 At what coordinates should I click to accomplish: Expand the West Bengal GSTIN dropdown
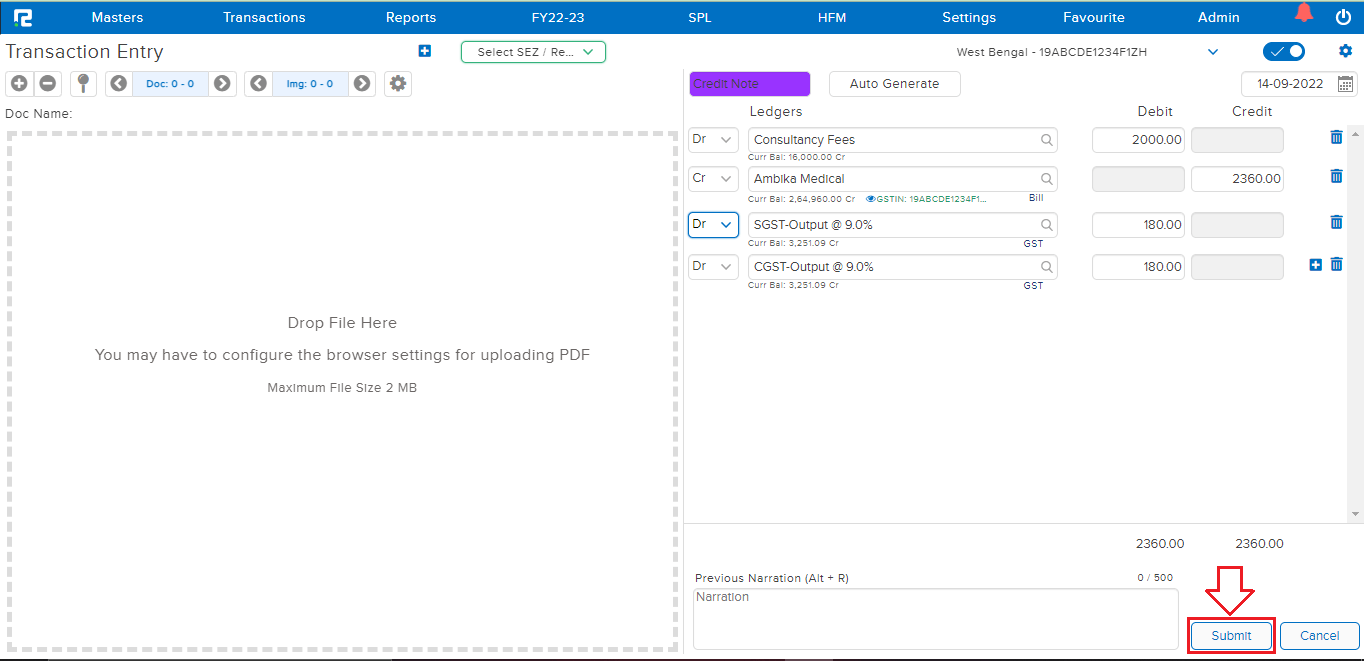click(x=1213, y=52)
